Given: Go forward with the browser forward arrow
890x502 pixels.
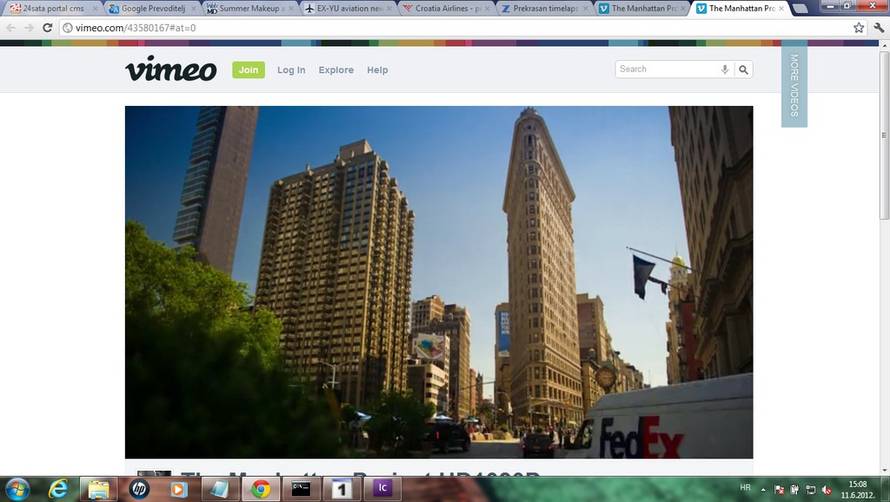Looking at the screenshot, I should [x=29, y=27].
